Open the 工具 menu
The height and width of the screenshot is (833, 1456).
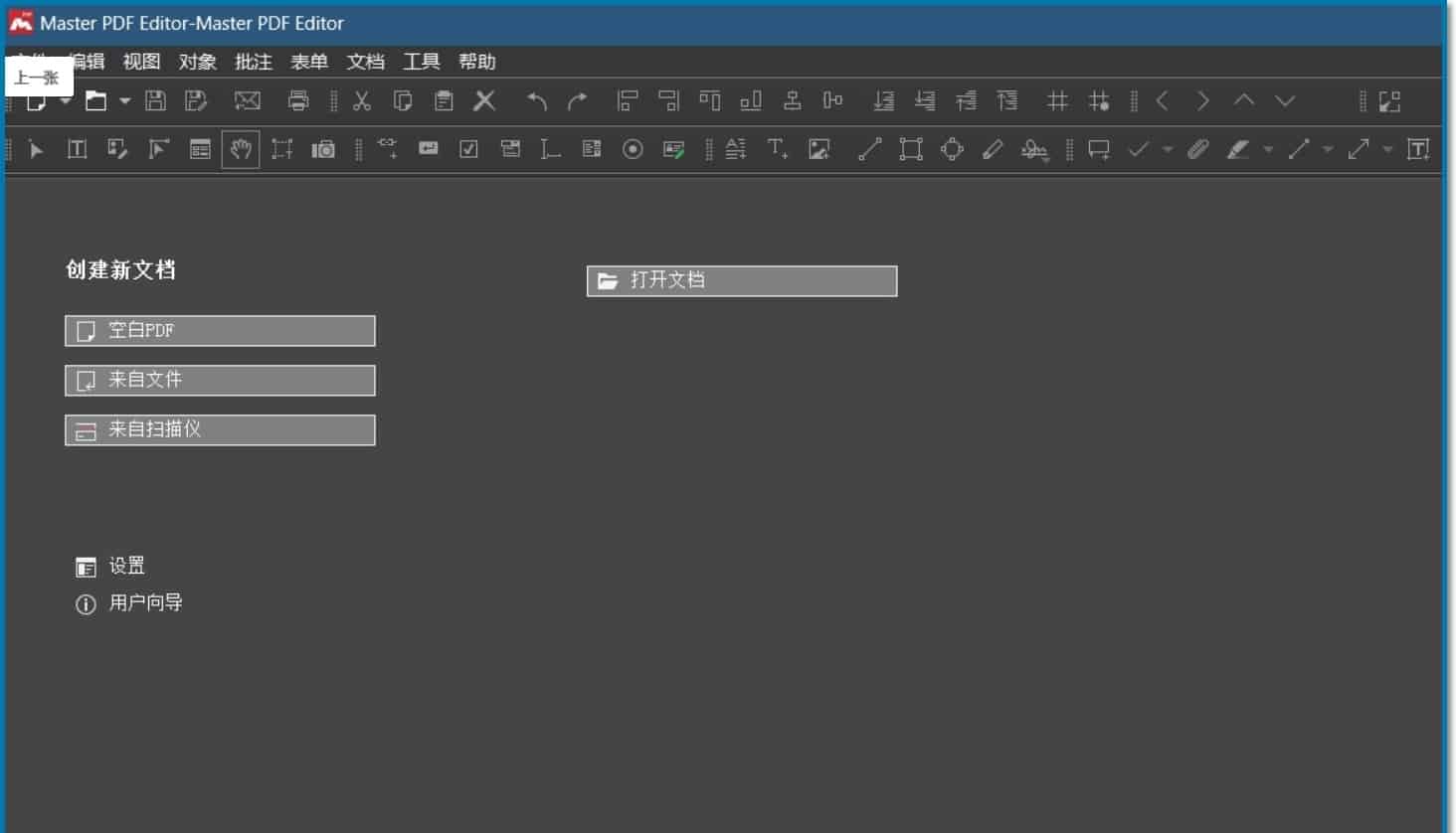[x=422, y=62]
